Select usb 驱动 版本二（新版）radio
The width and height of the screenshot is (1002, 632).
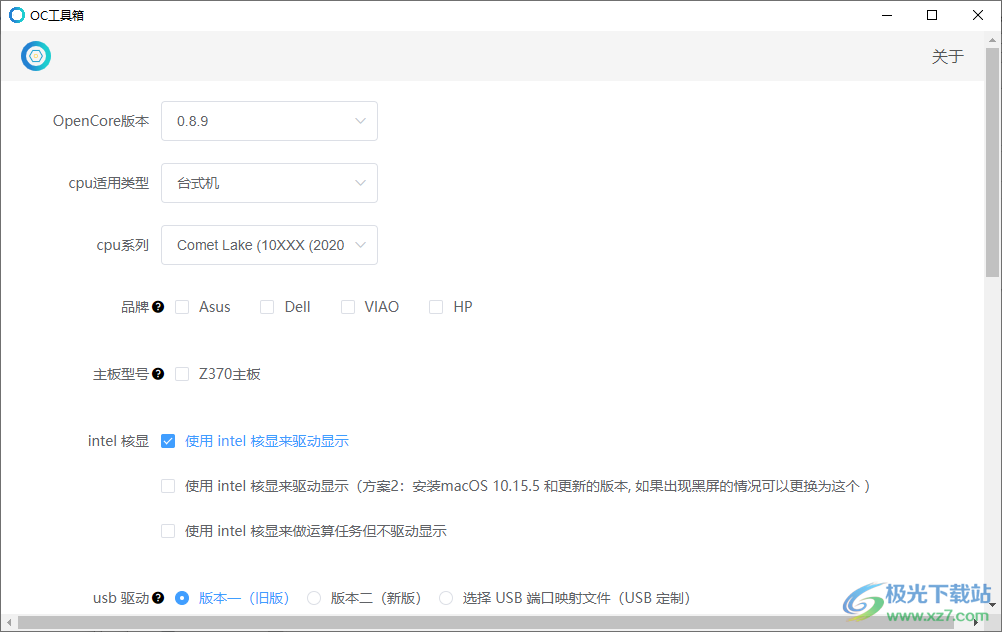(314, 598)
